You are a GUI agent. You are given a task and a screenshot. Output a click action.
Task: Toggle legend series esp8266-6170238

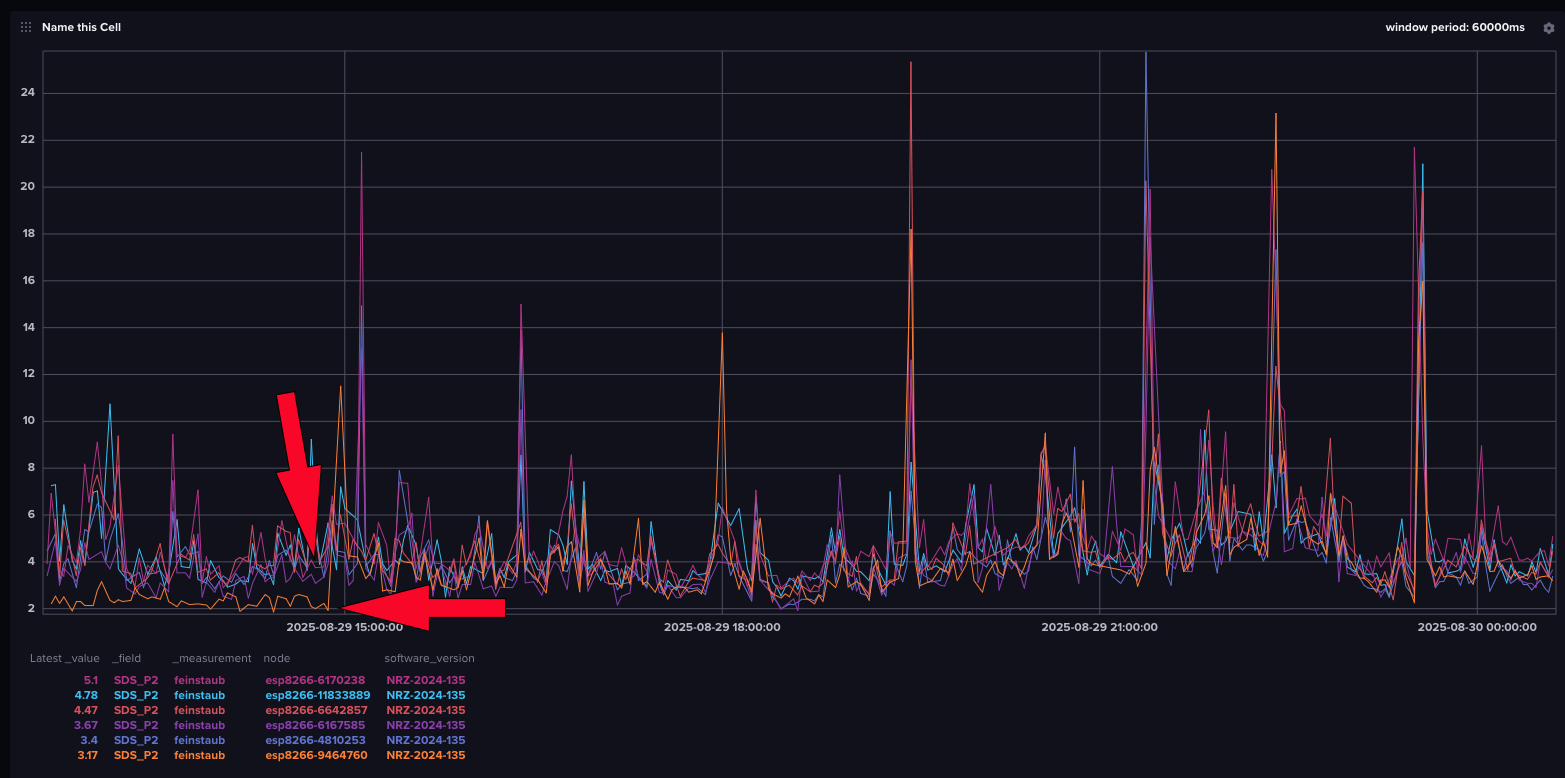click(315, 680)
